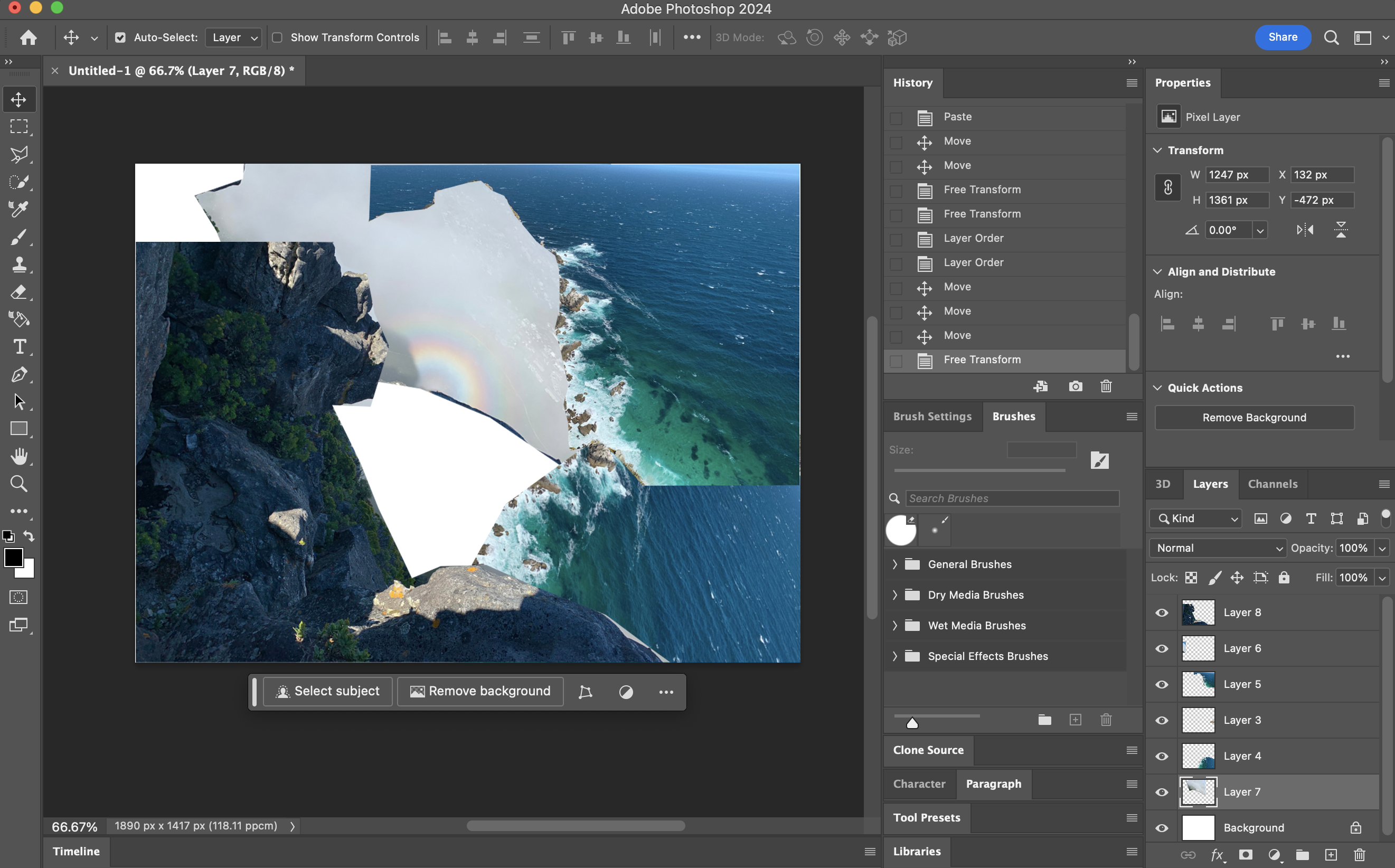Select the Eraser tool
The image size is (1395, 868).
tap(19, 292)
